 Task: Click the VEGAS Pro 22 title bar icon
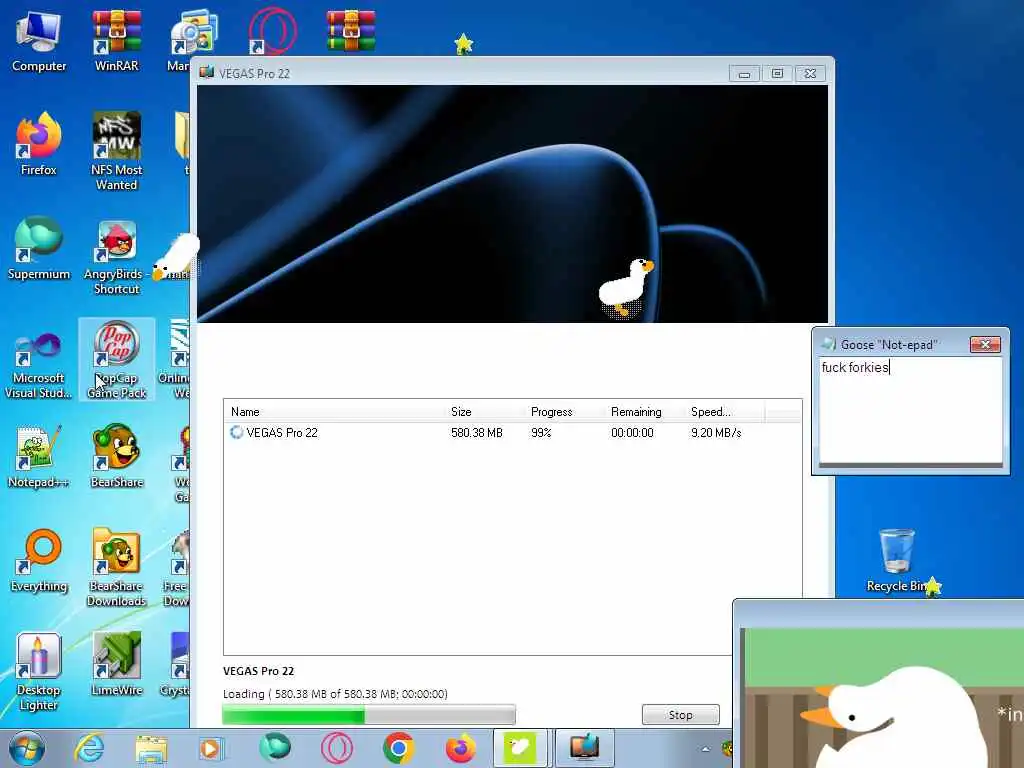[206, 72]
